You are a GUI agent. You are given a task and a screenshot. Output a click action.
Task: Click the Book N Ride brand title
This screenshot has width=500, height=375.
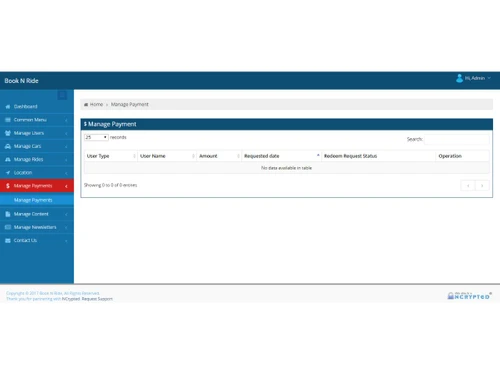pyautogui.click(x=21, y=81)
